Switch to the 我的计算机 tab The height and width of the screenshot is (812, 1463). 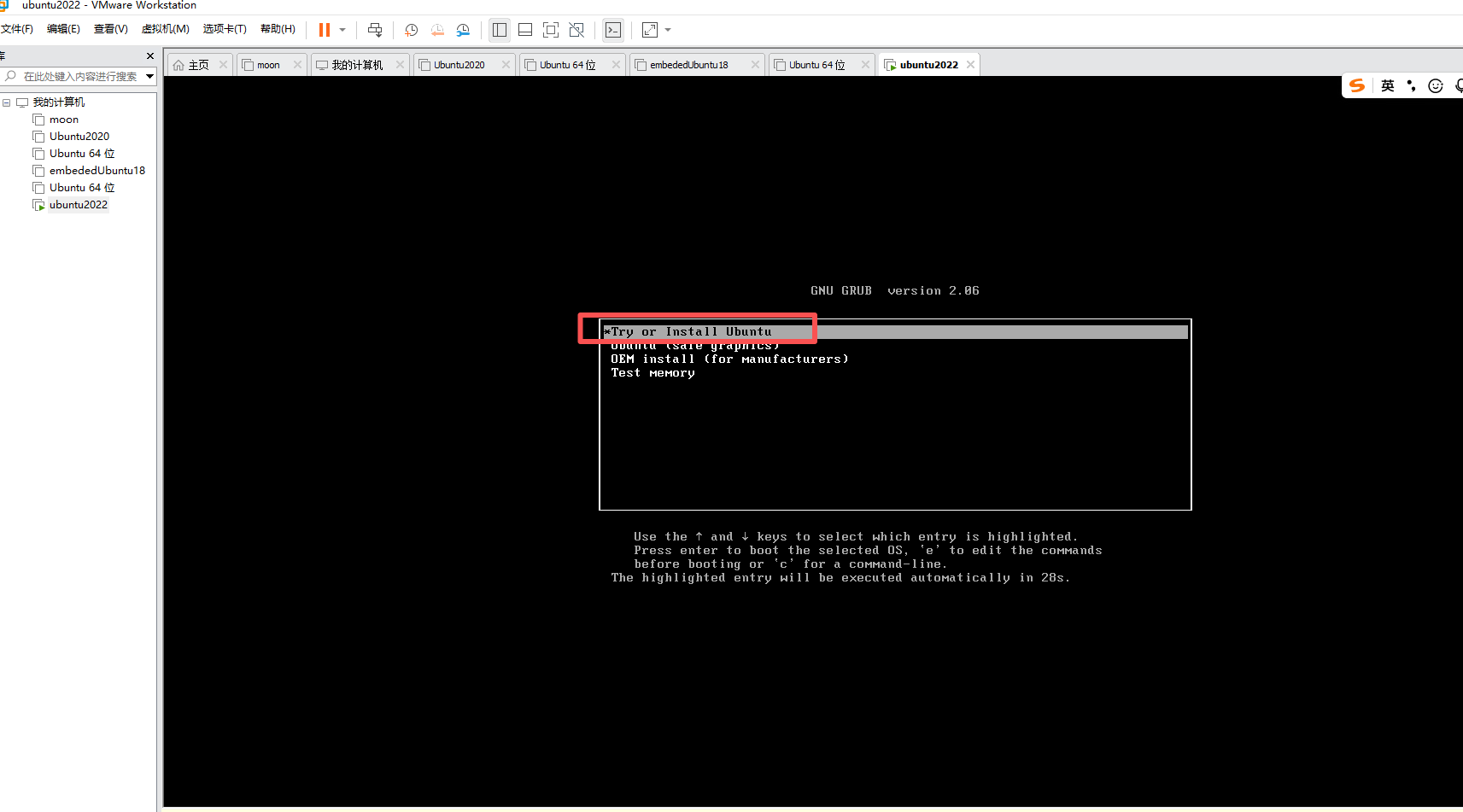[x=359, y=65]
